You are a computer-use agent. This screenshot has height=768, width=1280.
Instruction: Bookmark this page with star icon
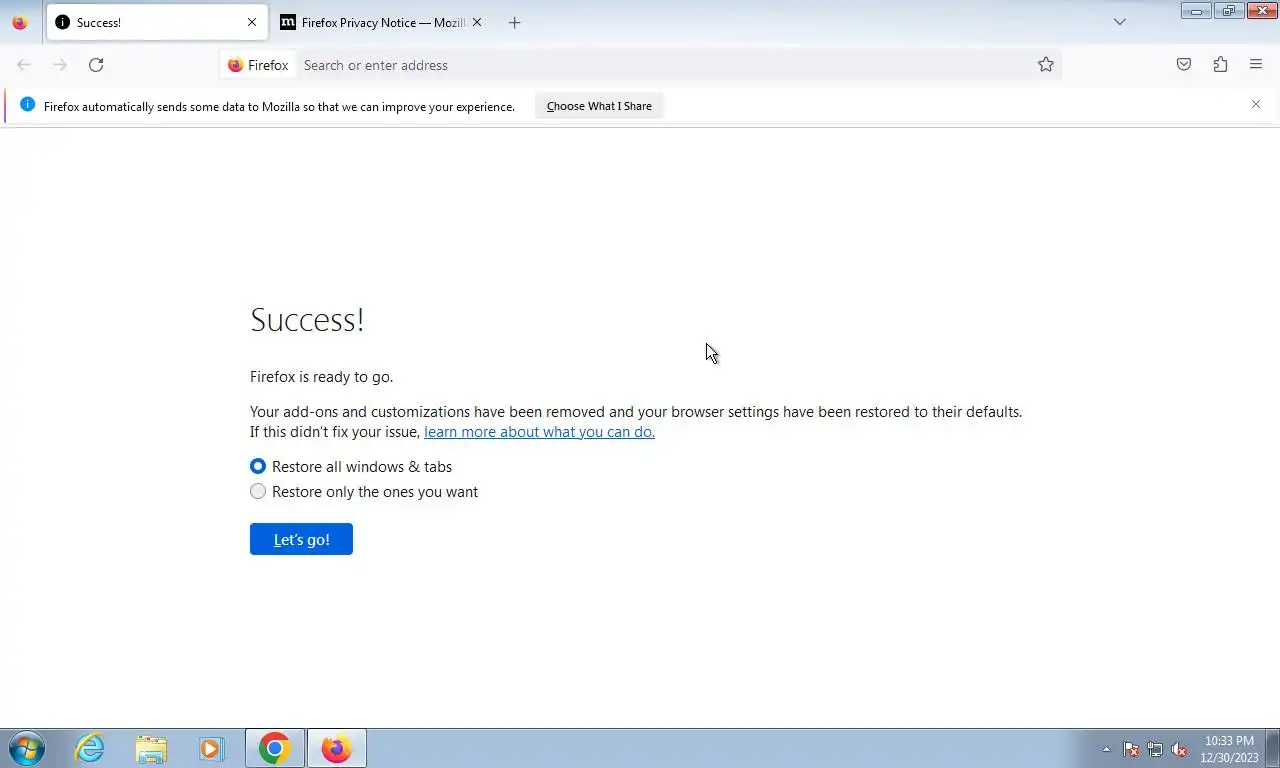point(1046,65)
